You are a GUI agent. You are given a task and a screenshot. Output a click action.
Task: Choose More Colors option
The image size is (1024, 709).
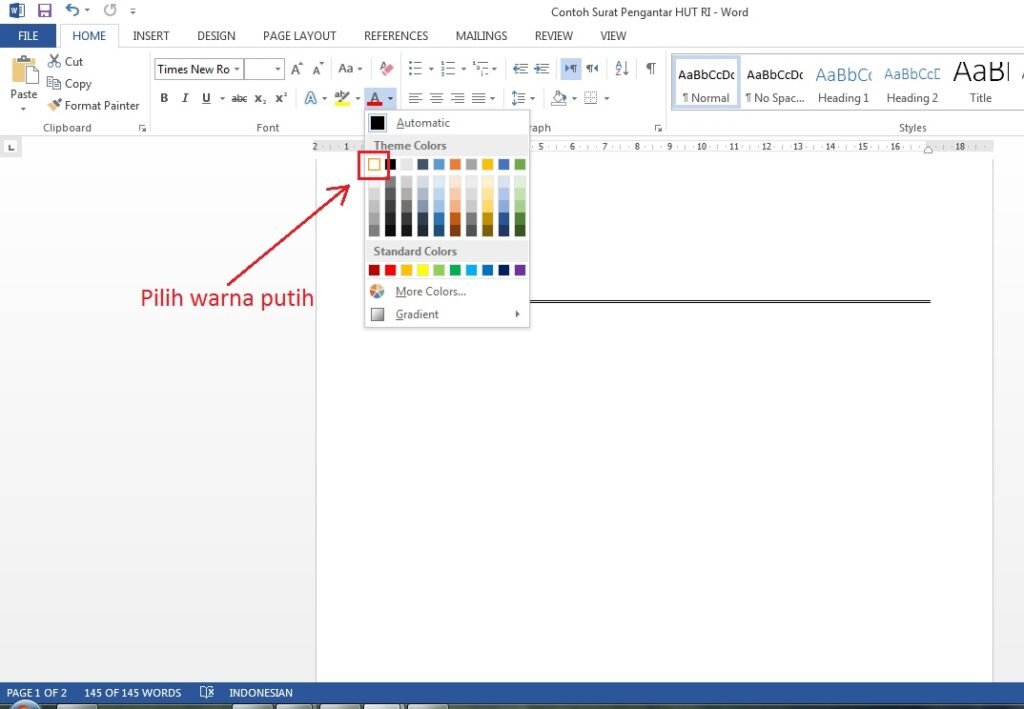tap(430, 292)
